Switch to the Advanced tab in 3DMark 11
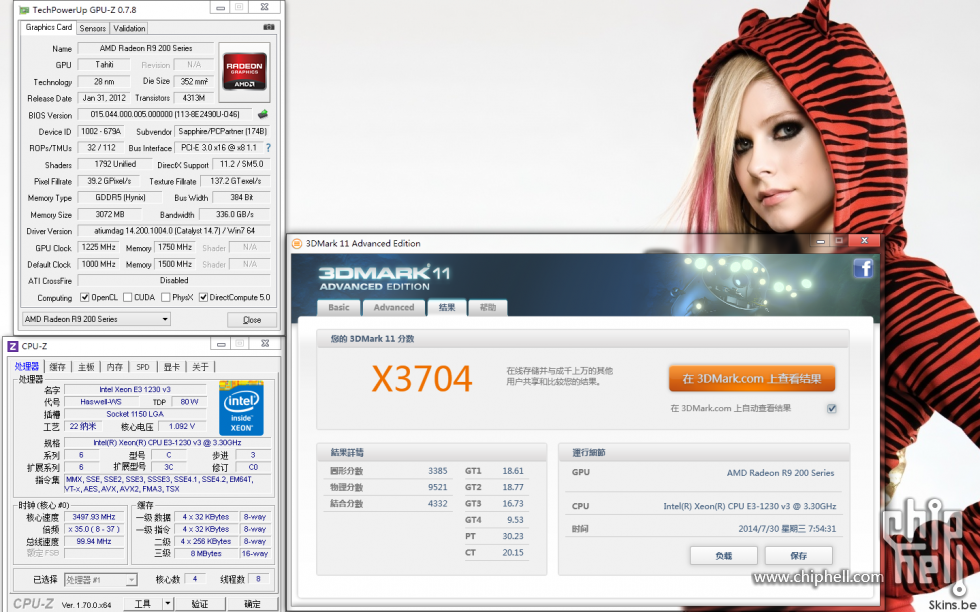This screenshot has width=980, height=612. [x=394, y=308]
